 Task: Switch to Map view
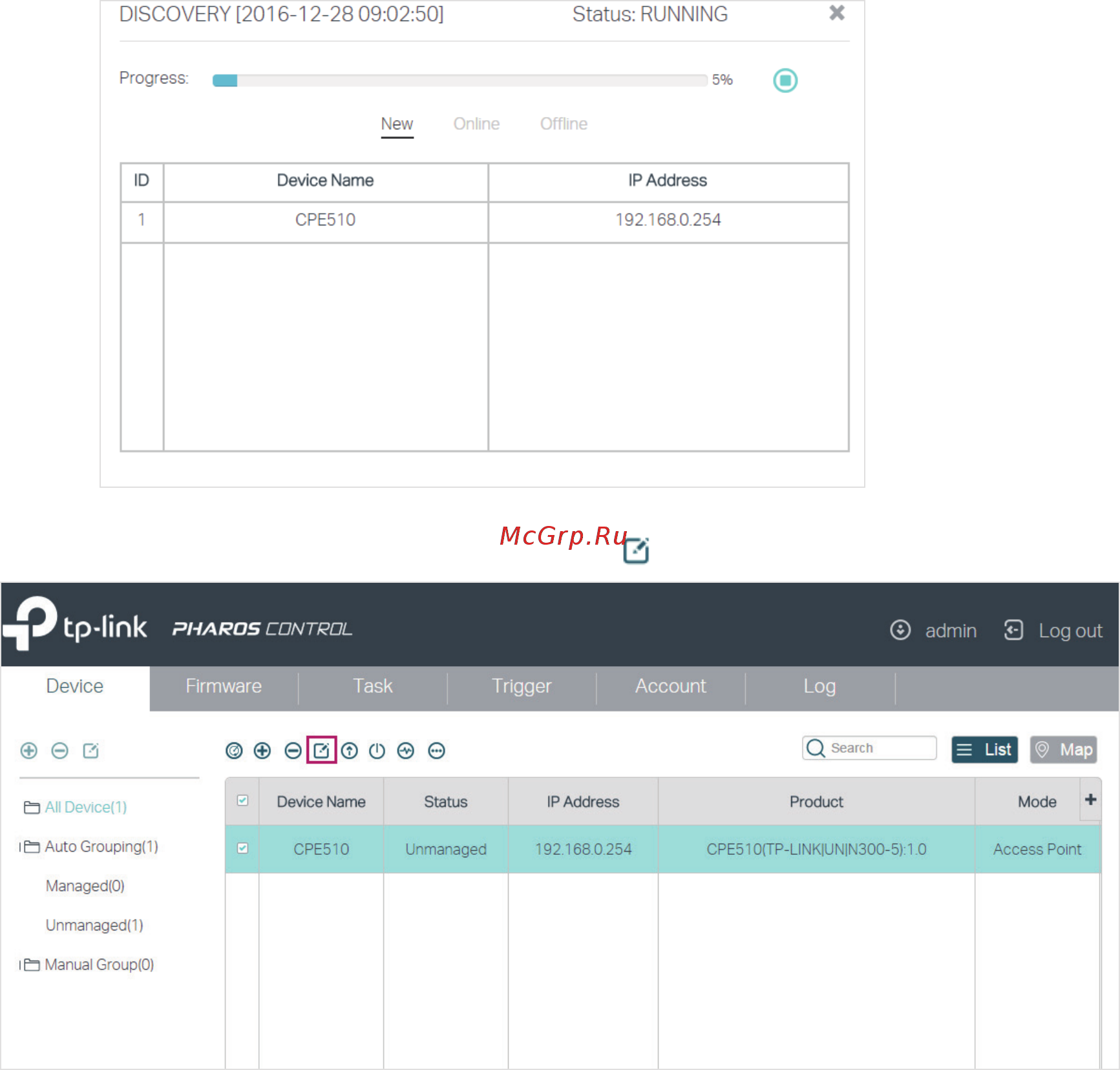(x=1063, y=750)
